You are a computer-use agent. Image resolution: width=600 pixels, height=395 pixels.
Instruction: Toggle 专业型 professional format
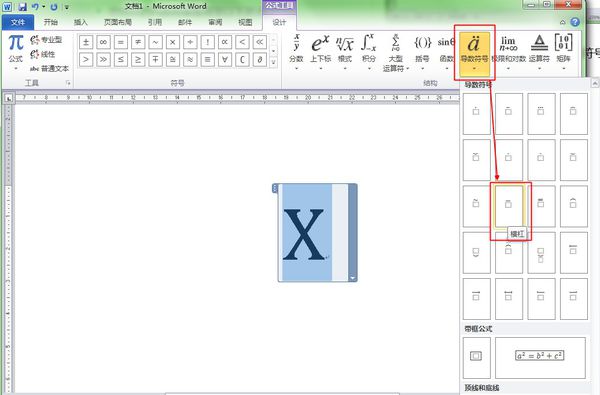tap(46, 39)
